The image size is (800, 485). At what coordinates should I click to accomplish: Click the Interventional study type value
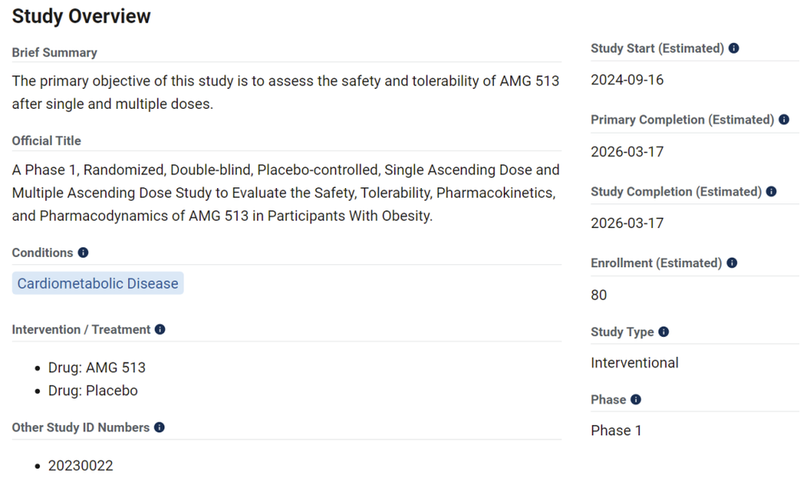(x=635, y=363)
